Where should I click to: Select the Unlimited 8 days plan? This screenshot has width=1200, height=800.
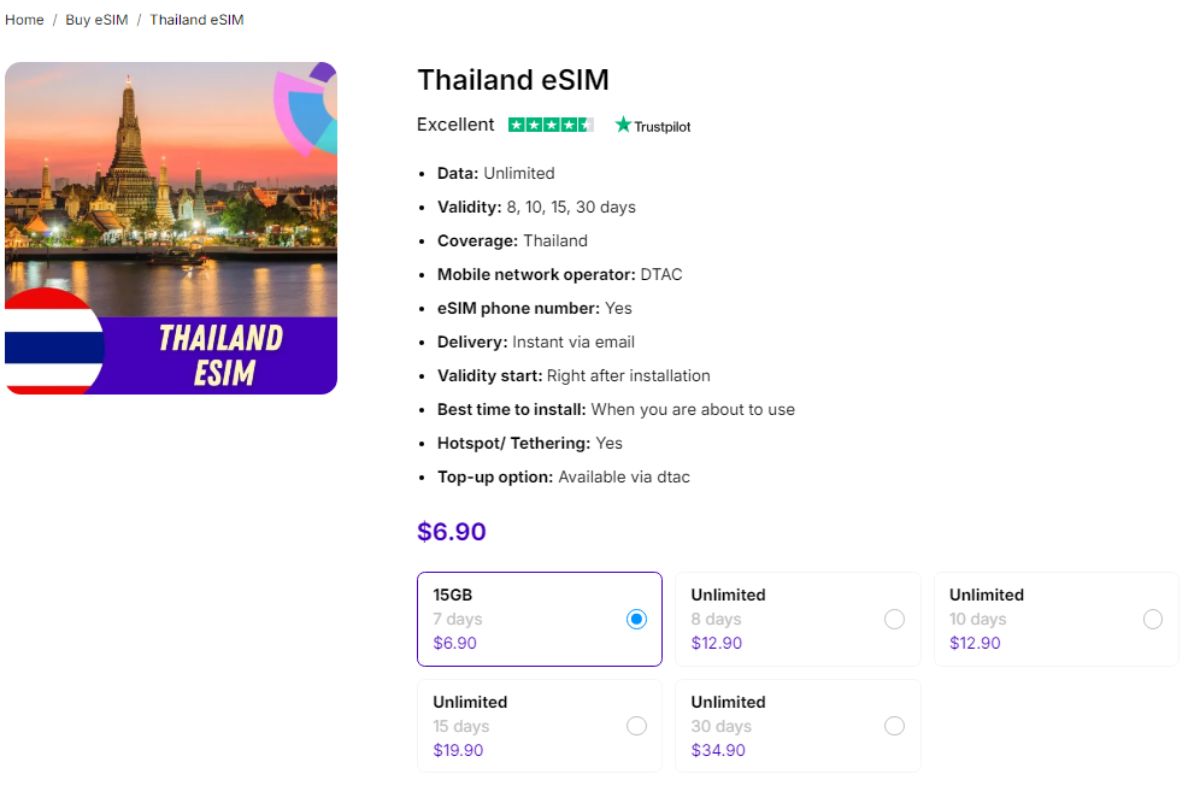point(894,619)
